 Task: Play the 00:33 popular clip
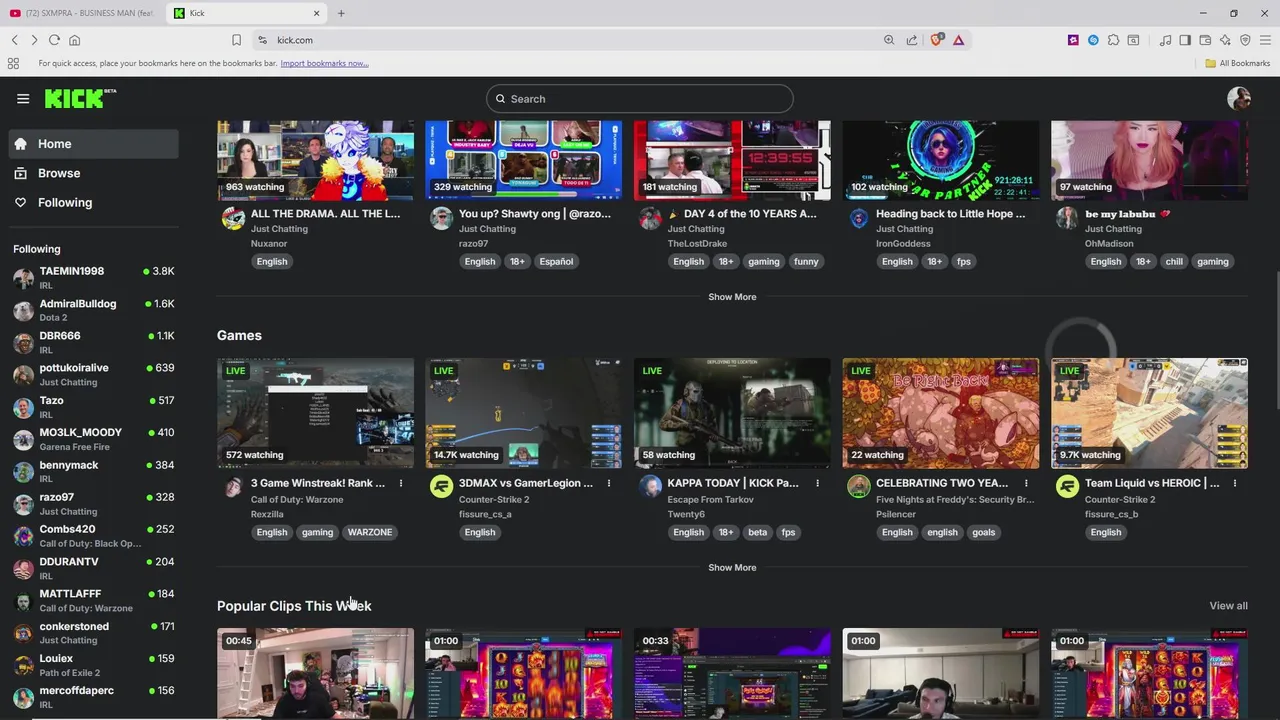(x=732, y=673)
